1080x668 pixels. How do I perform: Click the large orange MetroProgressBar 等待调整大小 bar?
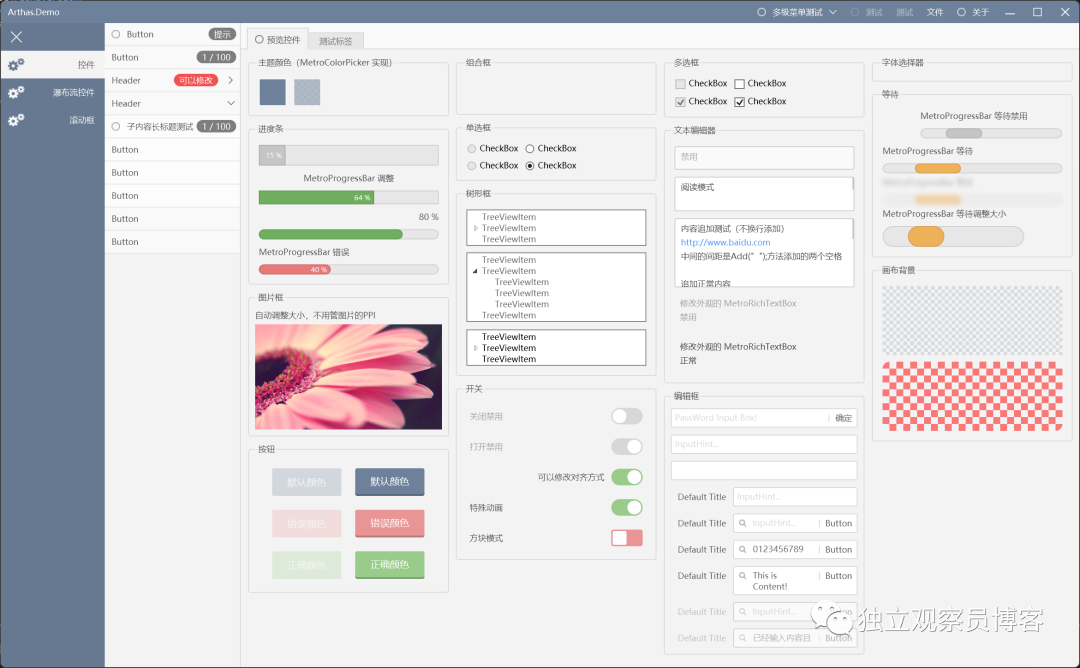click(953, 236)
